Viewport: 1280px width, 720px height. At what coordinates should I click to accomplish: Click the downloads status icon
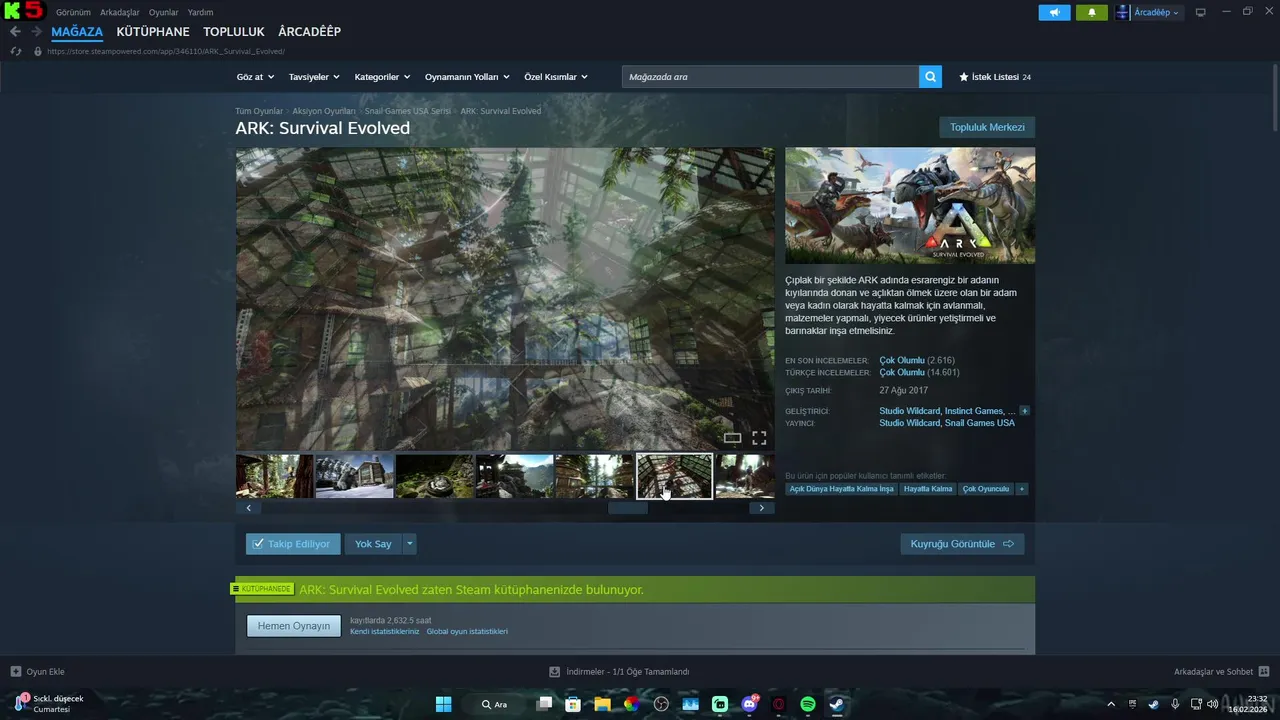coord(555,672)
